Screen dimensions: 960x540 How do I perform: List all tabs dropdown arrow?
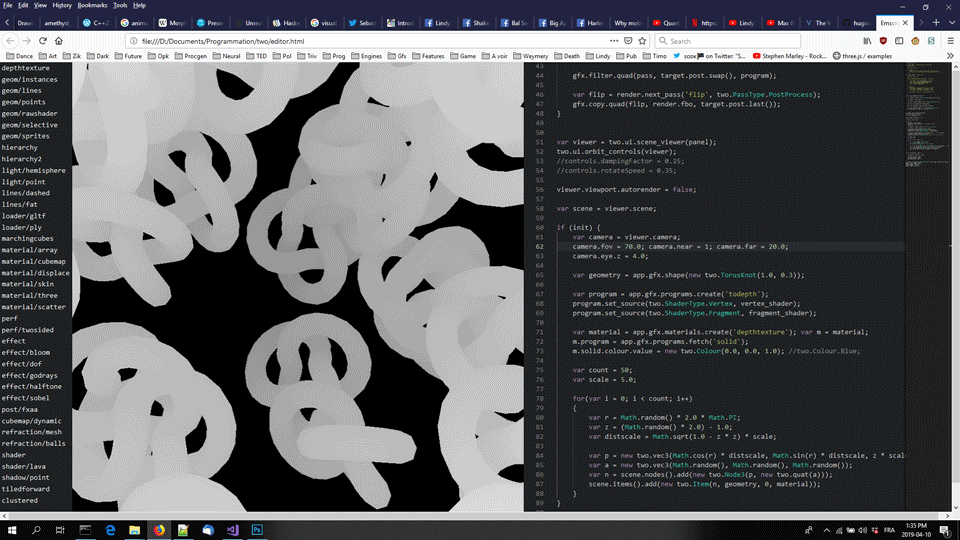click(x=952, y=23)
